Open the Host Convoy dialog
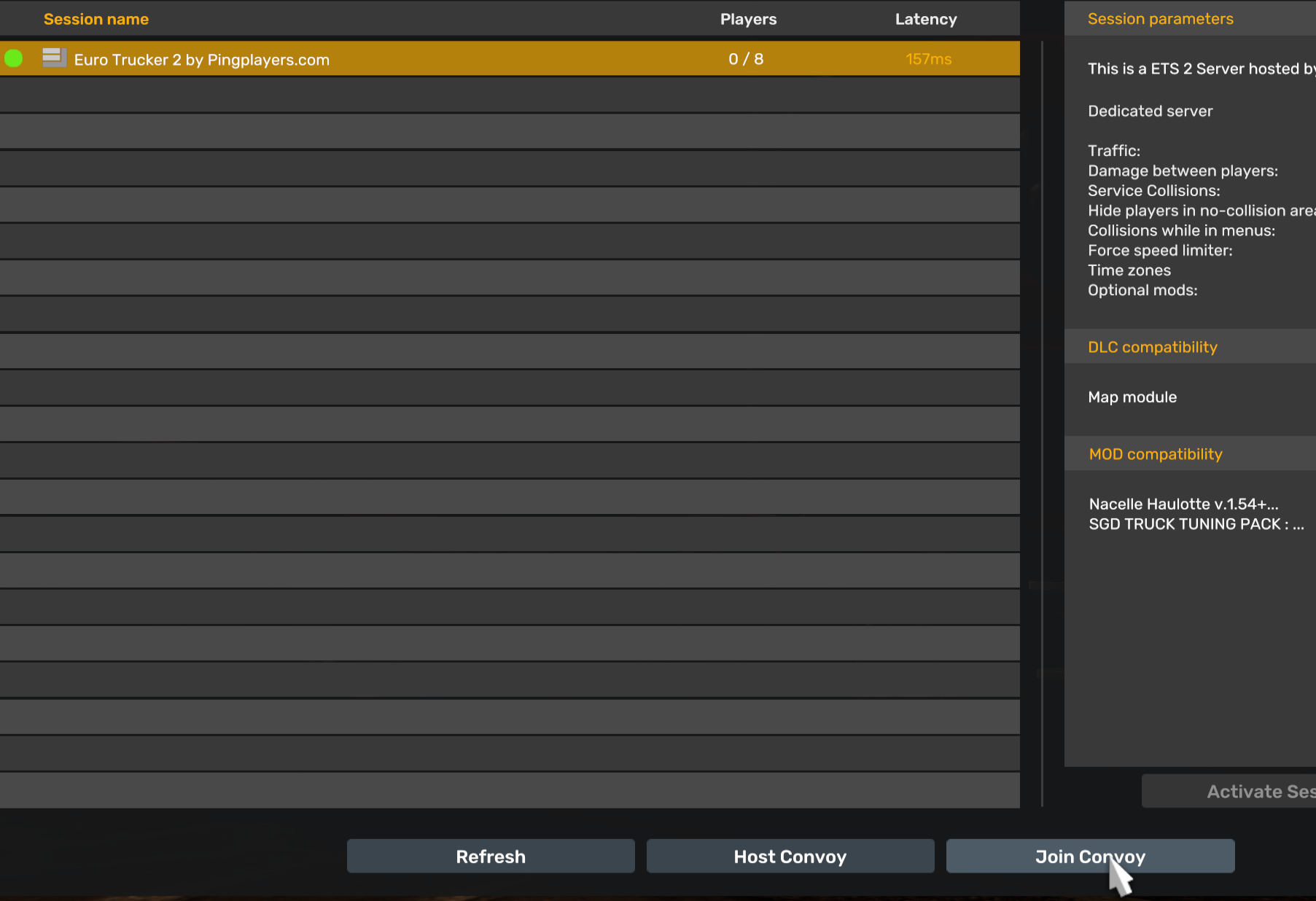Screen dimensions: 1316x901 [x=790, y=856]
